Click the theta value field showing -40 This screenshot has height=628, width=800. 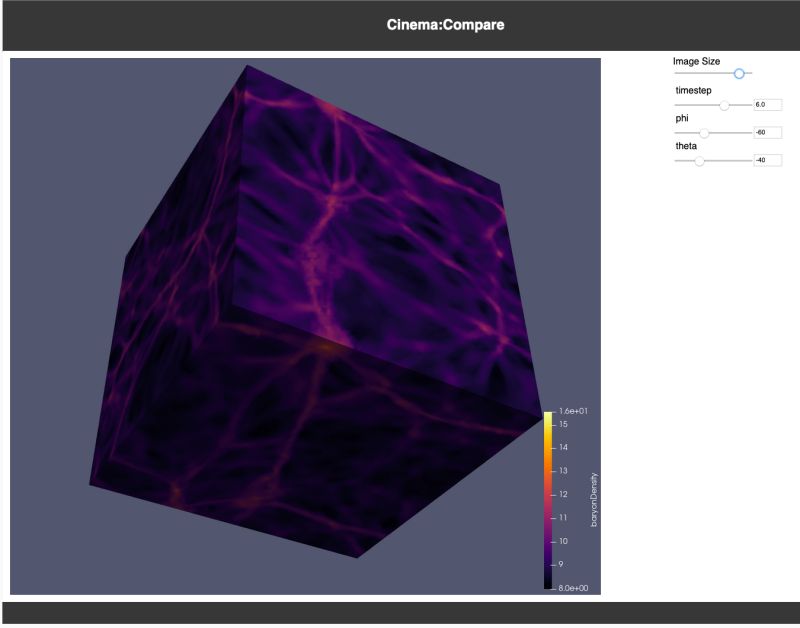click(766, 160)
